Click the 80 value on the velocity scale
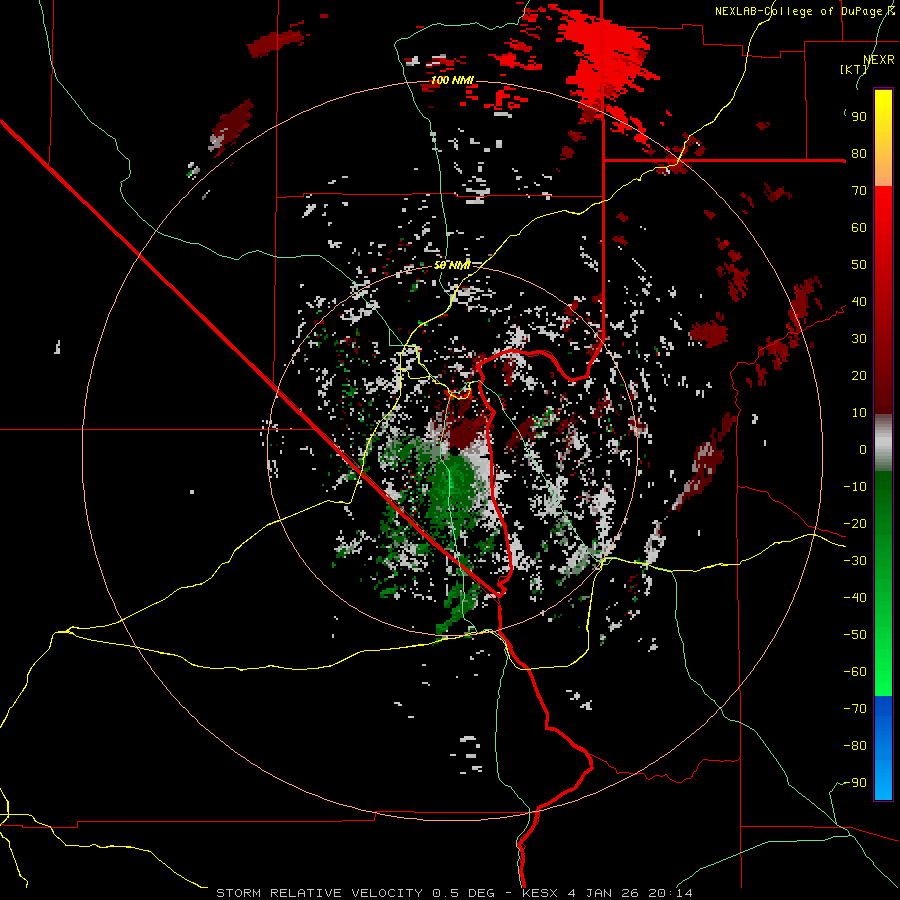This screenshot has width=900, height=900. click(859, 154)
